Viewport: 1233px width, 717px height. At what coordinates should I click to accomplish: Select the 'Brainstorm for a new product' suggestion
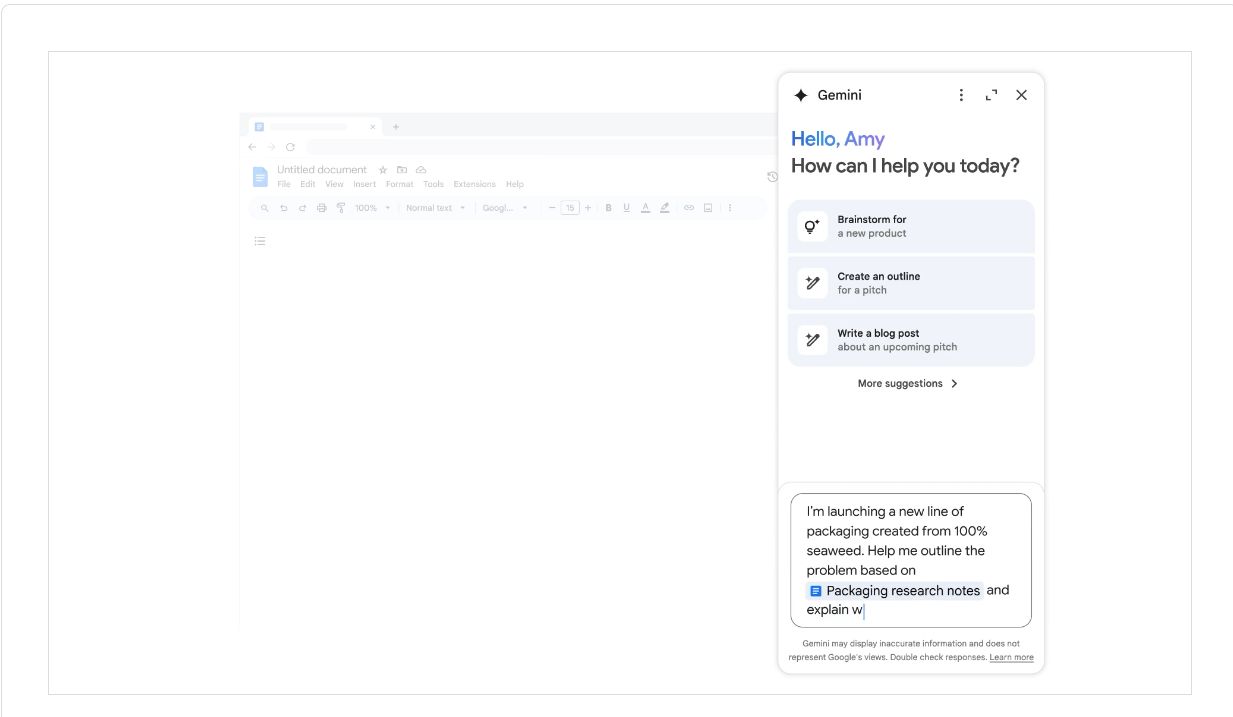911,226
